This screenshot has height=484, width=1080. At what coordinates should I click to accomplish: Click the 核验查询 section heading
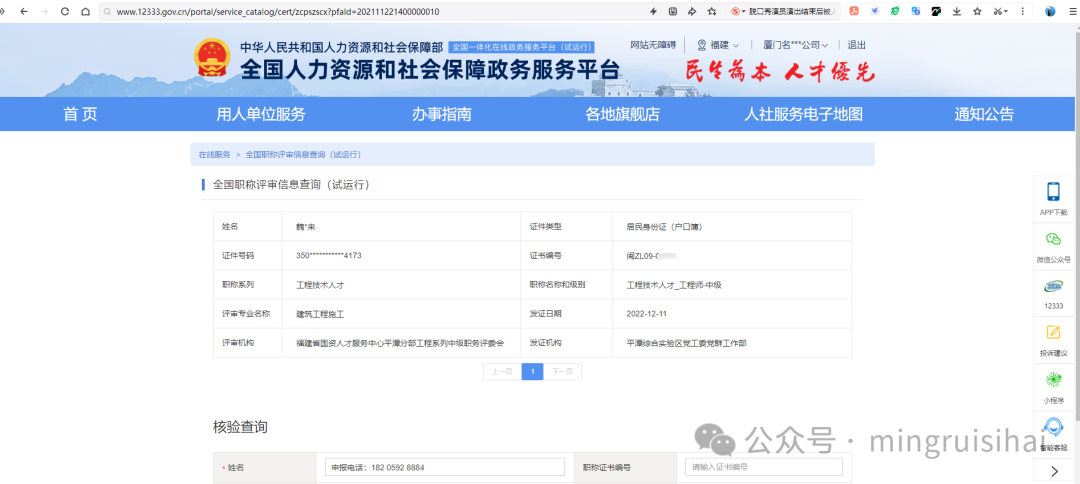pyautogui.click(x=240, y=427)
